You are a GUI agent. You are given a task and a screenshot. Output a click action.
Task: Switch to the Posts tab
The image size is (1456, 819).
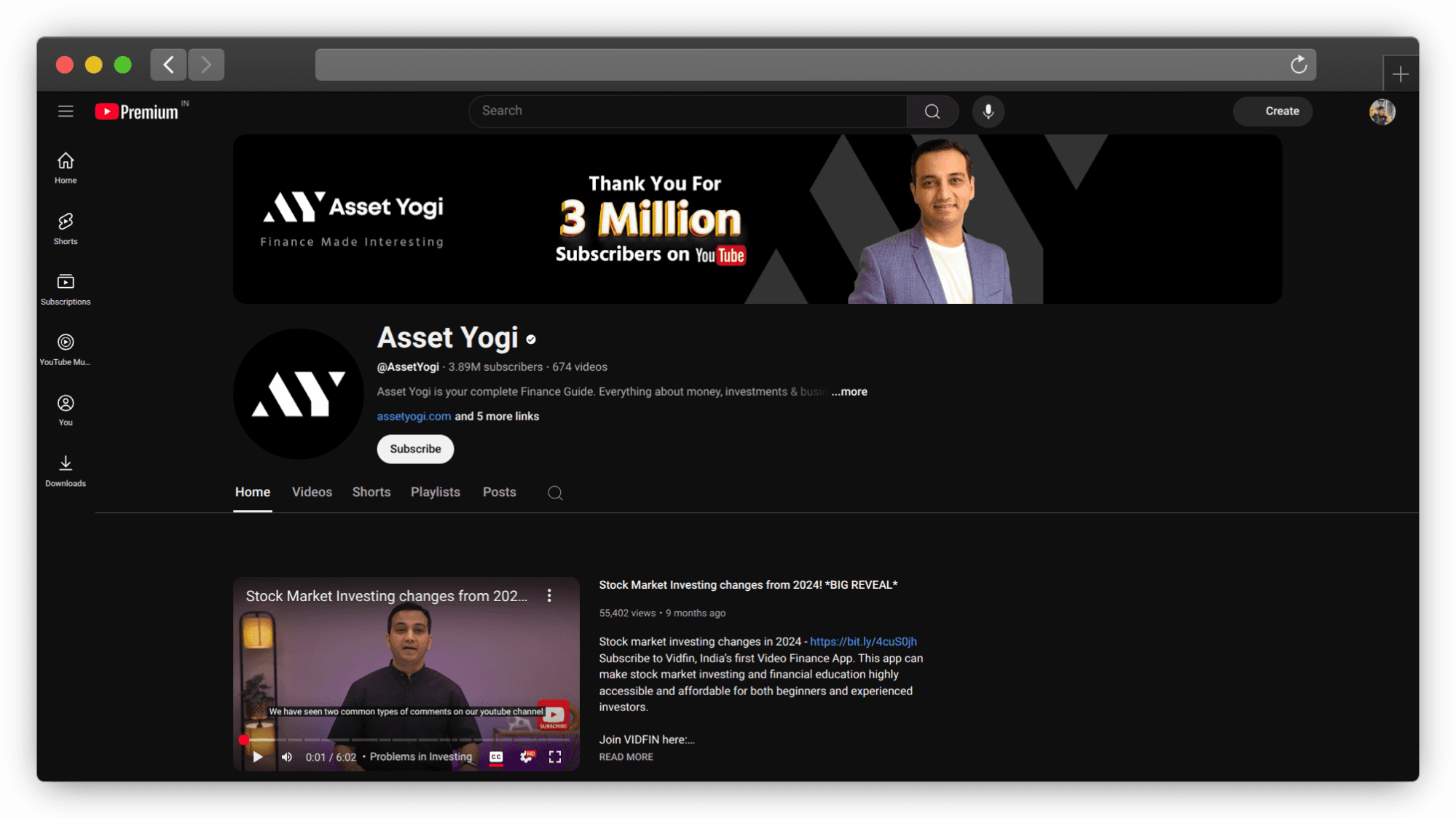pos(500,493)
